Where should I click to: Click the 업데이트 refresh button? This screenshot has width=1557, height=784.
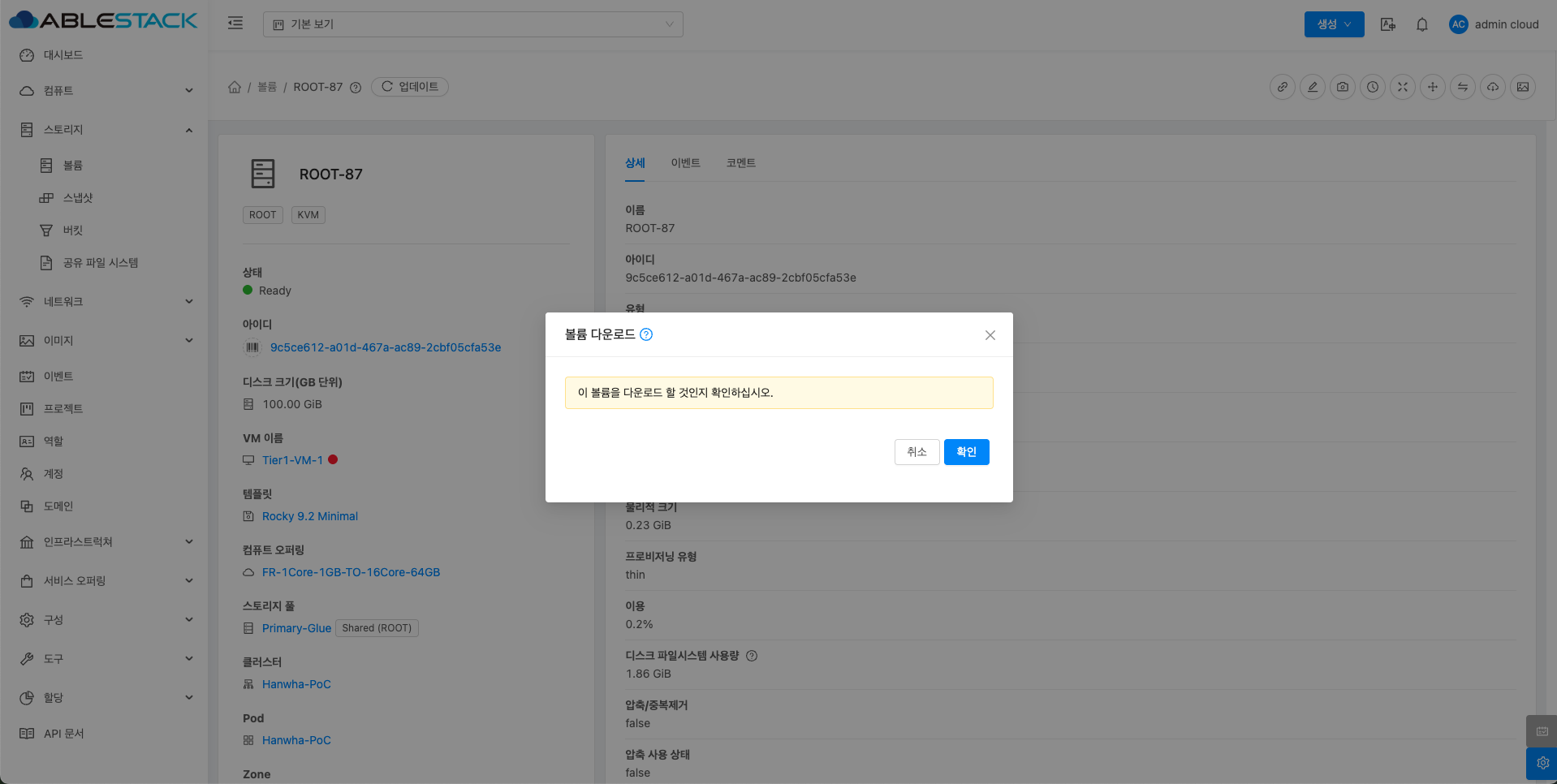(410, 87)
